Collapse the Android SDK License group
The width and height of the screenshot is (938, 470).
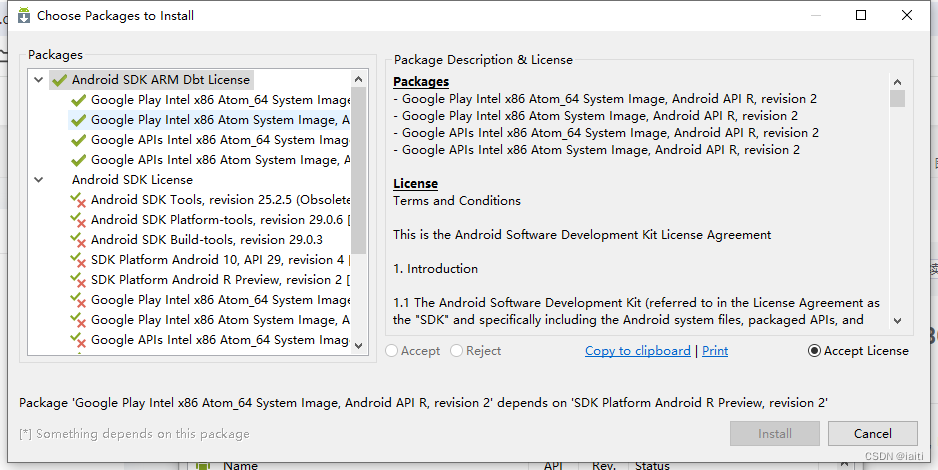click(x=39, y=180)
